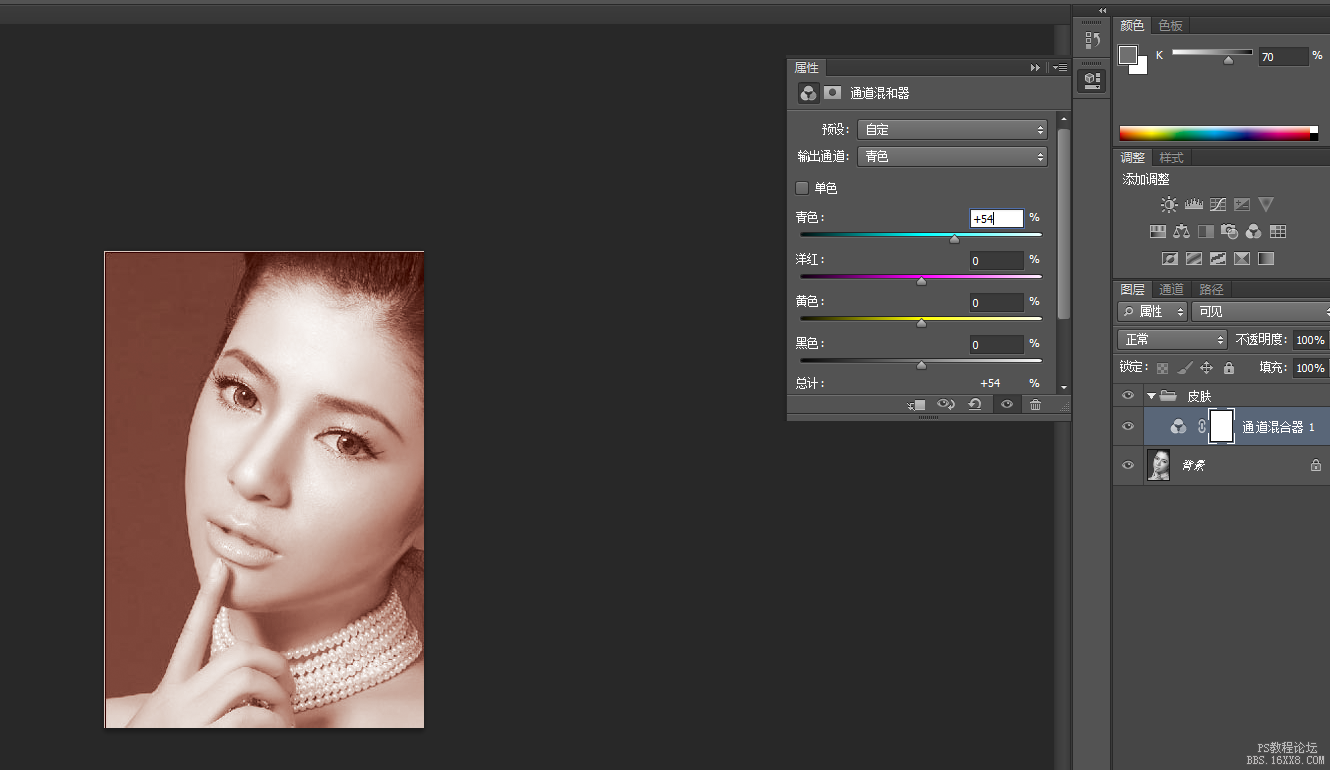Switch to the 通道 channels tab
Viewport: 1330px width, 770px height.
point(1171,290)
